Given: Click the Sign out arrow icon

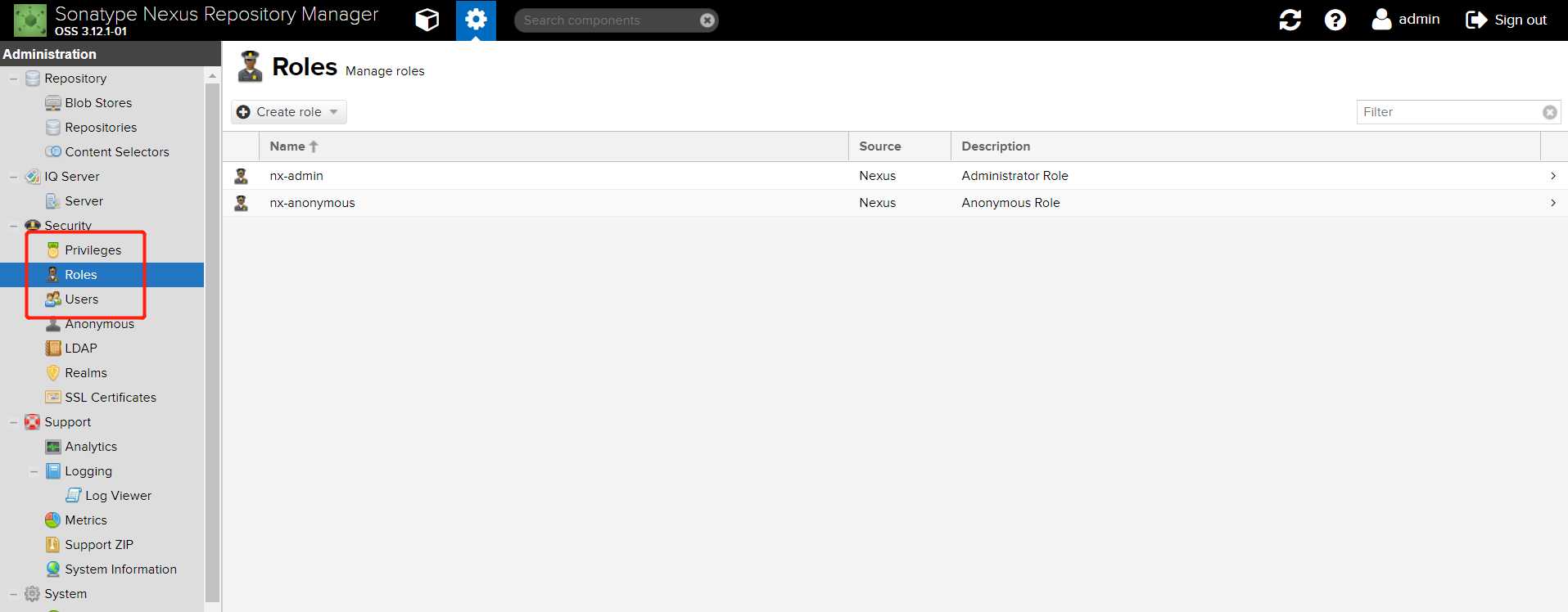Looking at the screenshot, I should pyautogui.click(x=1476, y=20).
